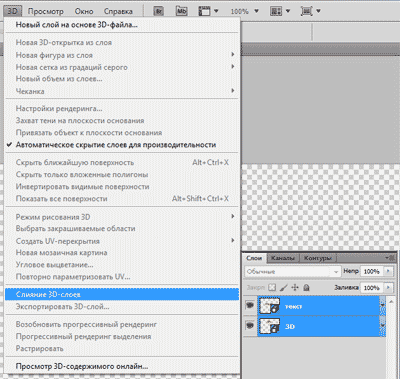Choose Привязать объект к плоскости основания

(x=122, y=133)
